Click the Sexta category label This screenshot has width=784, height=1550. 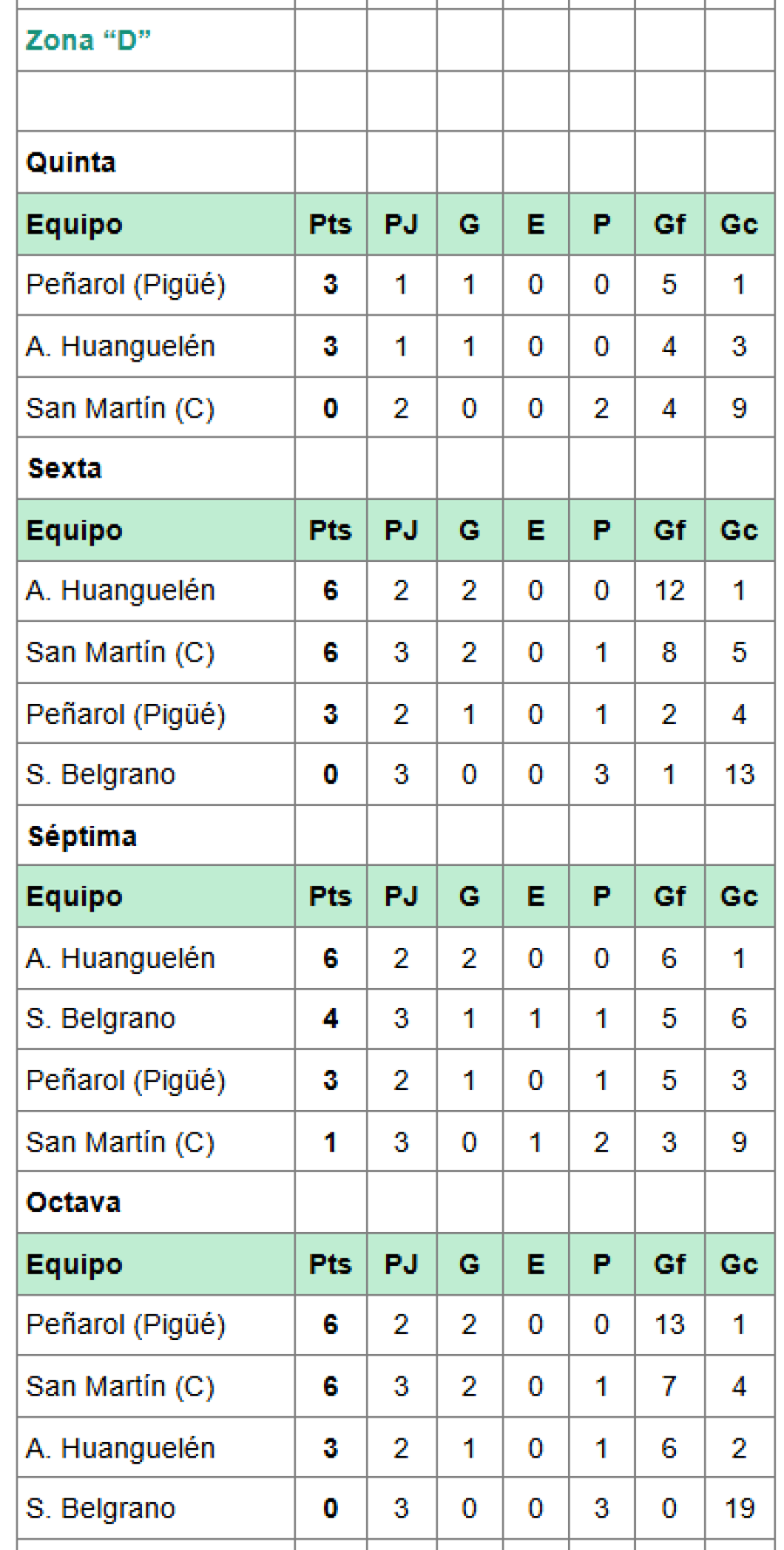[64, 469]
